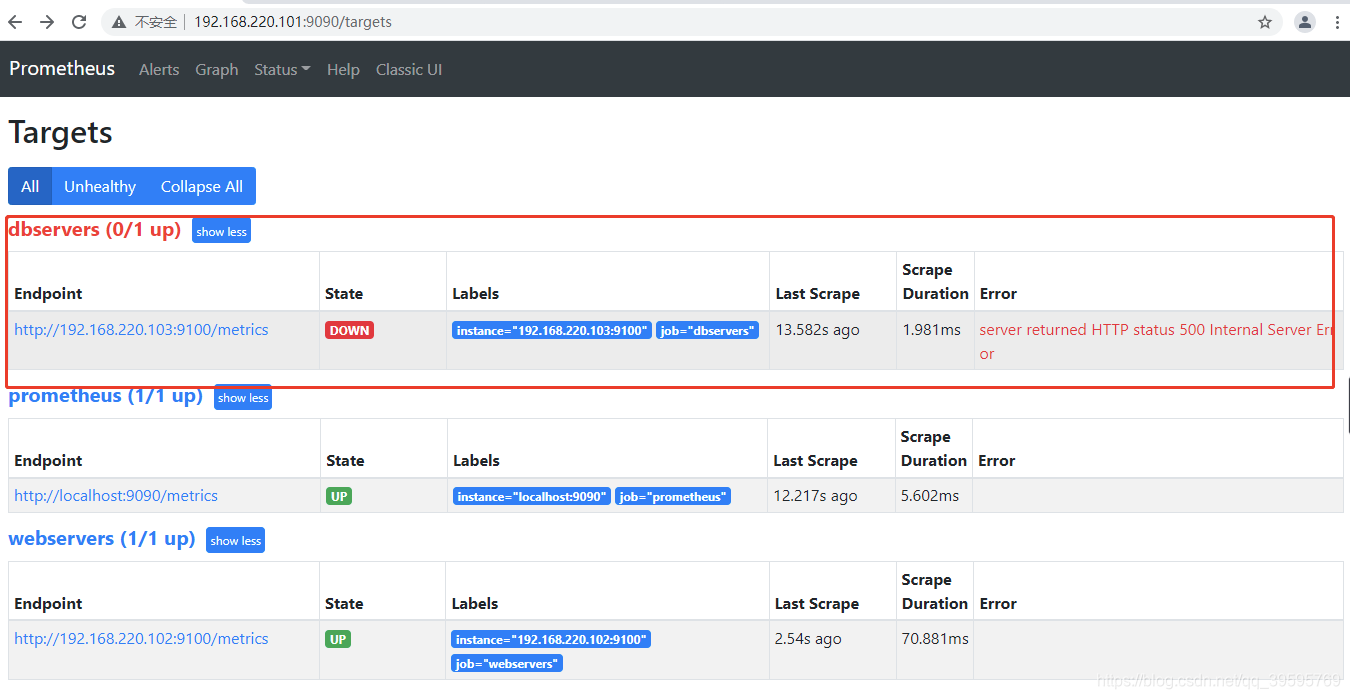
Task: Collapse prometheus group with show less
Action: tap(243, 397)
